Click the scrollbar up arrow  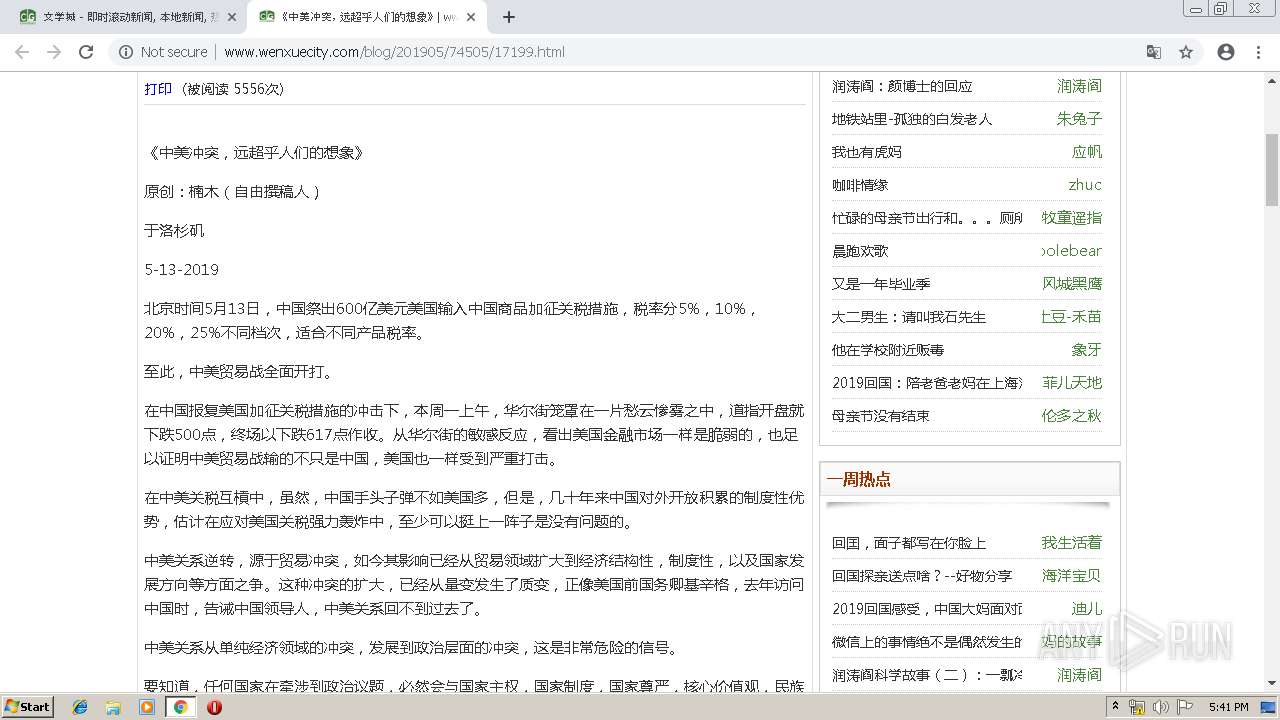(1272, 80)
